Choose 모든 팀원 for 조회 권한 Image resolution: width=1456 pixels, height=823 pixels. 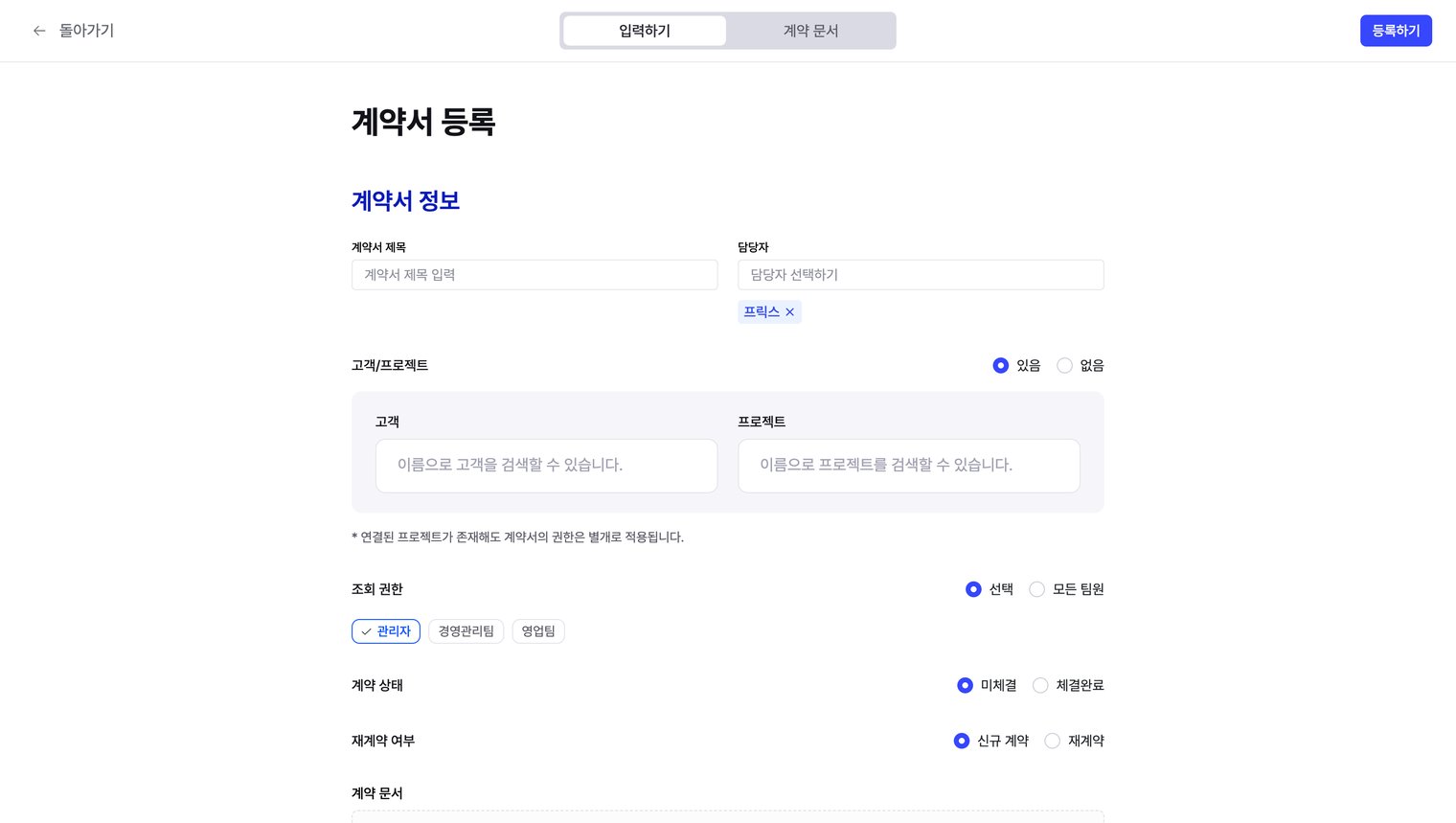pos(1036,589)
